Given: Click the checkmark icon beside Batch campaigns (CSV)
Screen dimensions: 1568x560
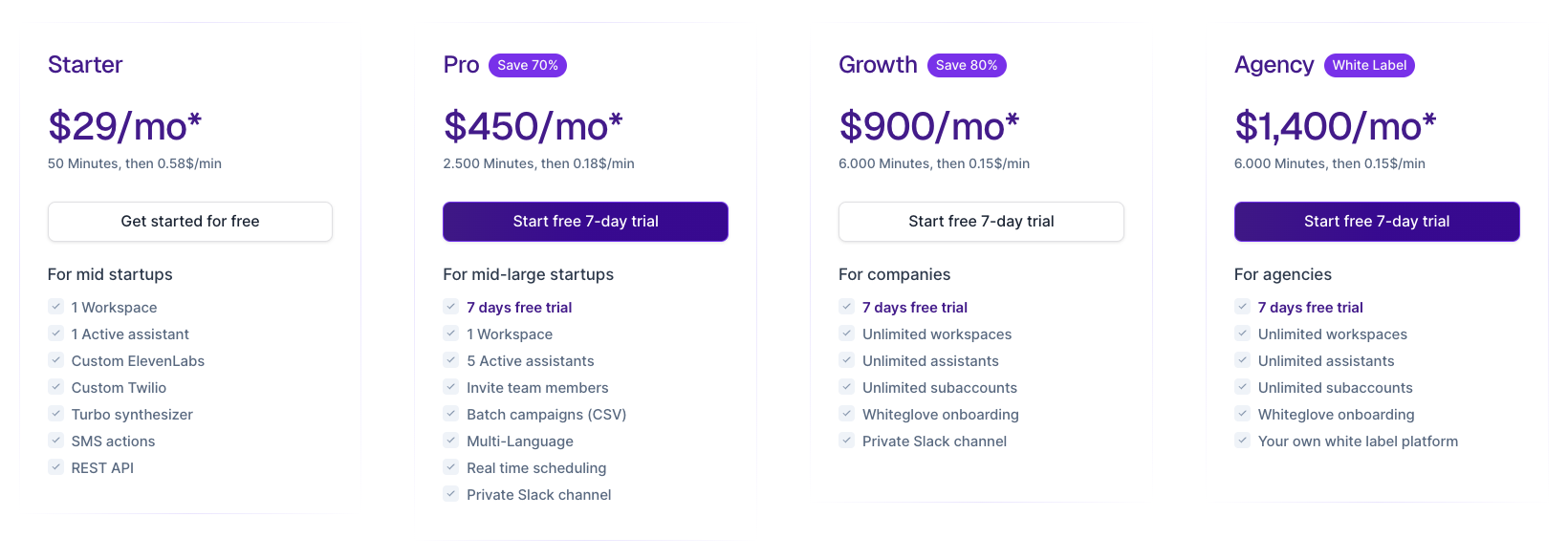Looking at the screenshot, I should pos(451,414).
